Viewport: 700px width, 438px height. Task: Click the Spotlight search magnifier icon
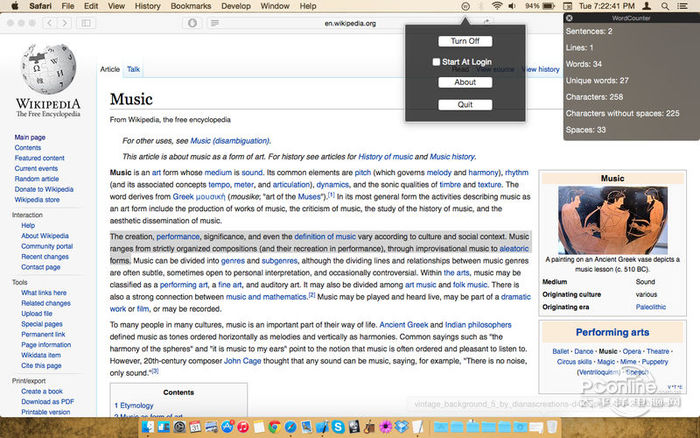(x=666, y=6)
